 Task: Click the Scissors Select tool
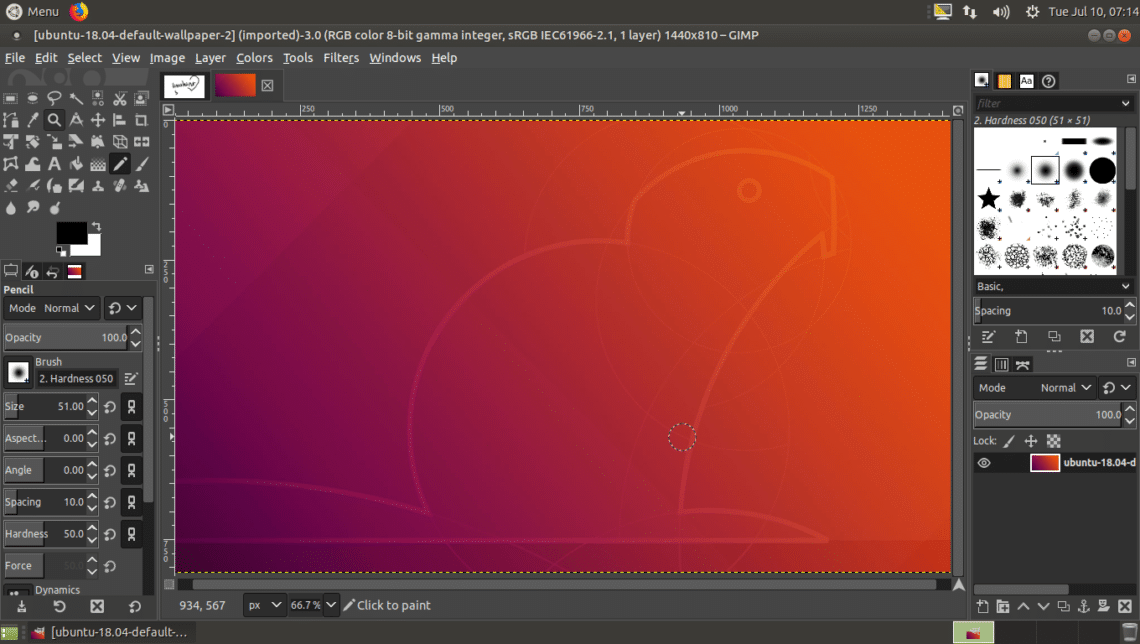pyautogui.click(x=119, y=98)
